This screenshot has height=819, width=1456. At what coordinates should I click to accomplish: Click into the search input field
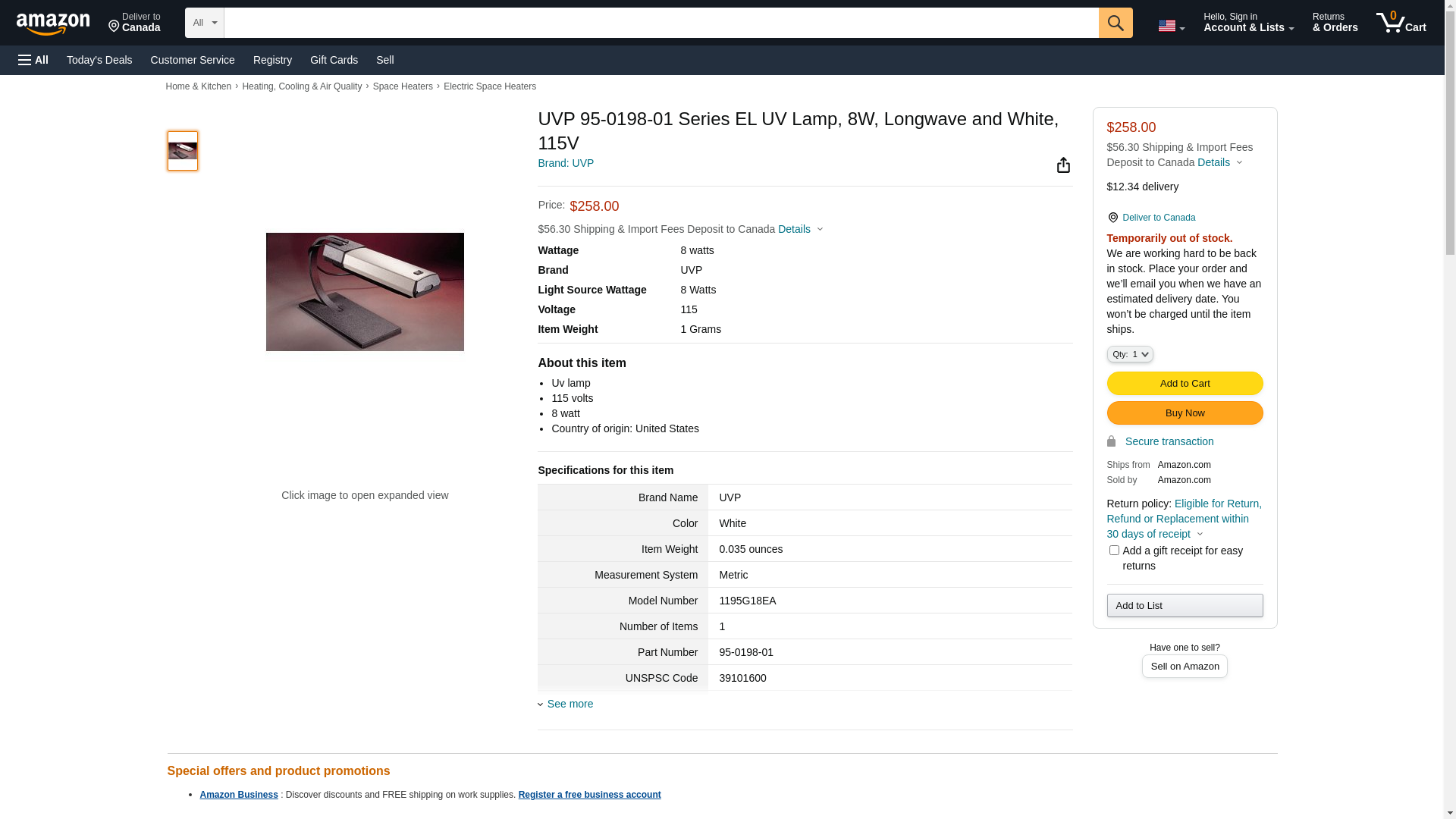pos(661,23)
